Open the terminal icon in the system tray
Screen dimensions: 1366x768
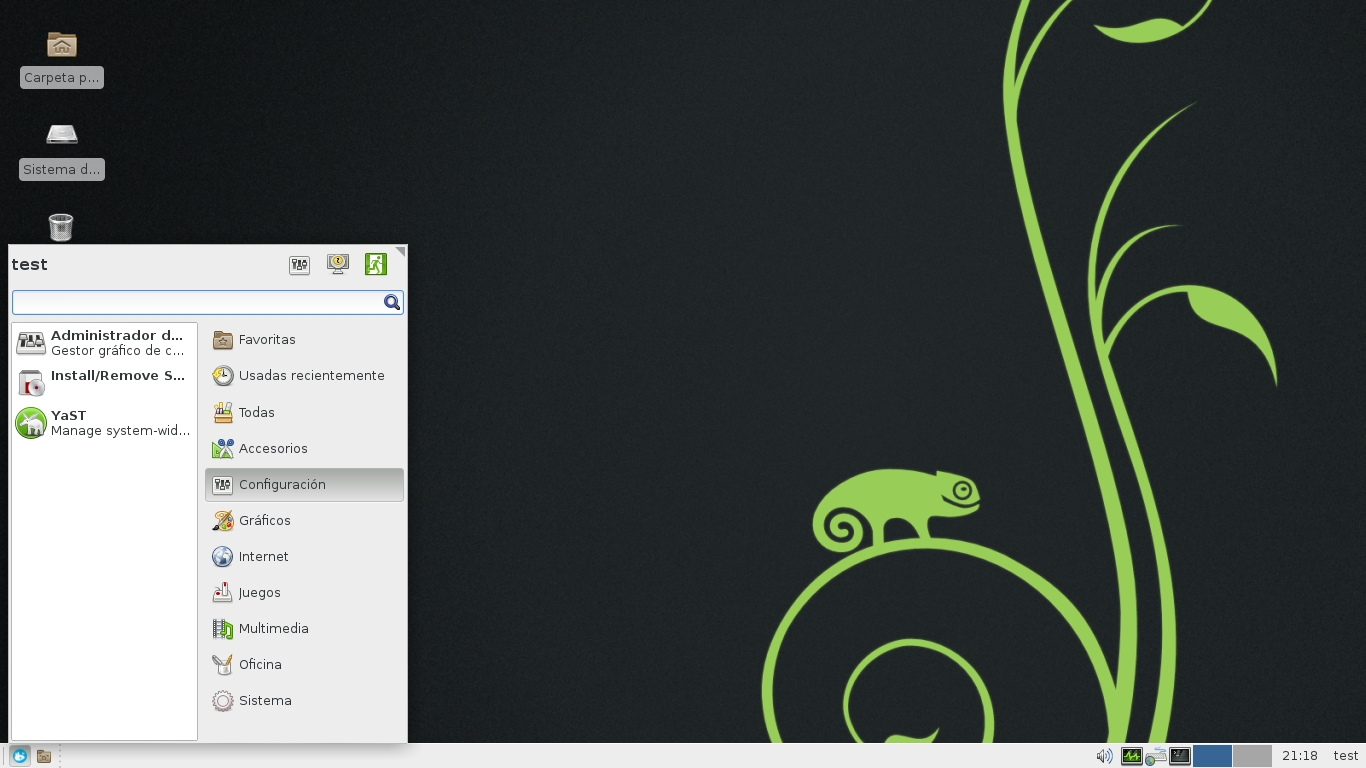tap(1180, 756)
